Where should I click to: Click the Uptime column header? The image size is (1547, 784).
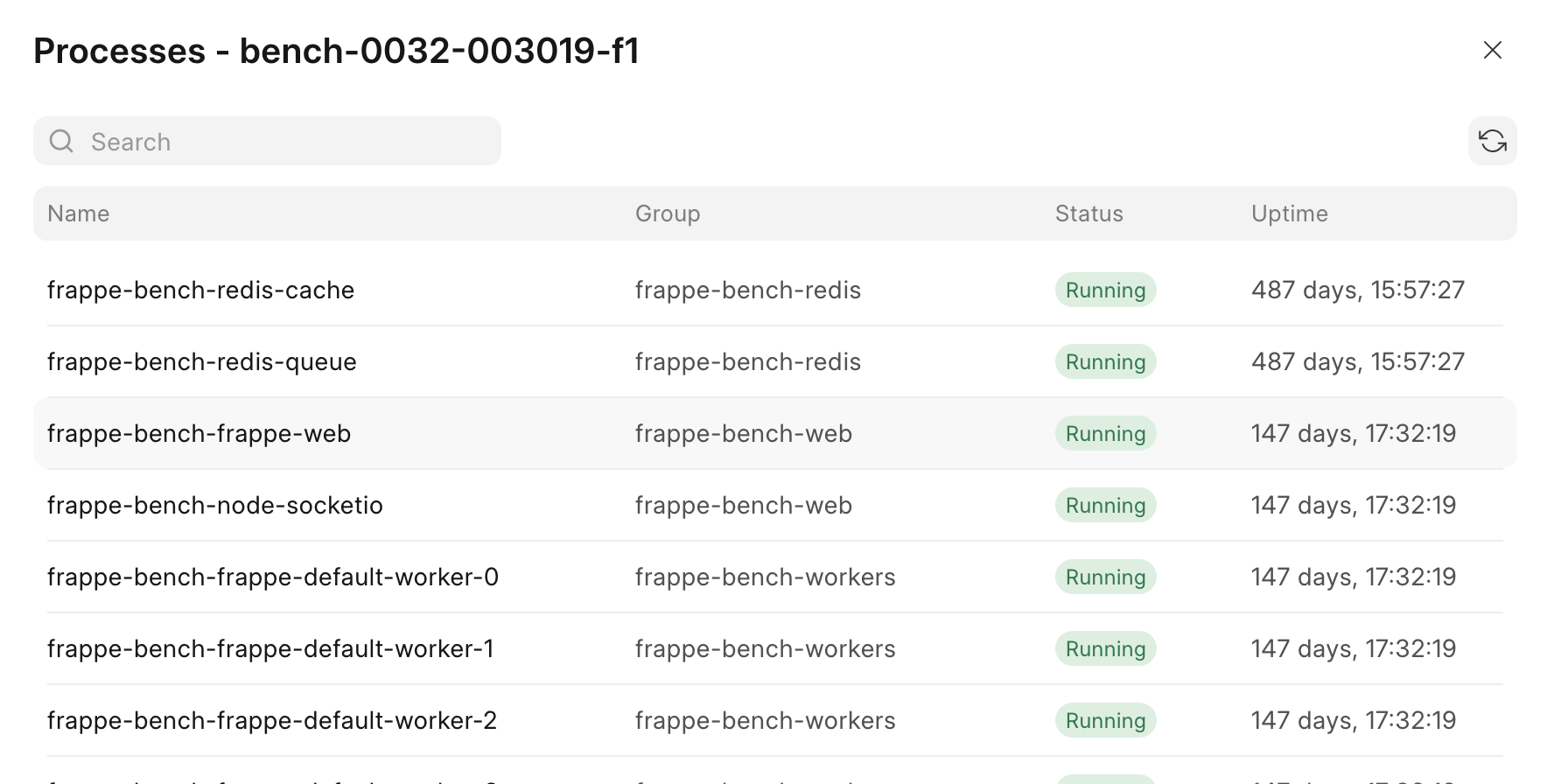[x=1289, y=213]
